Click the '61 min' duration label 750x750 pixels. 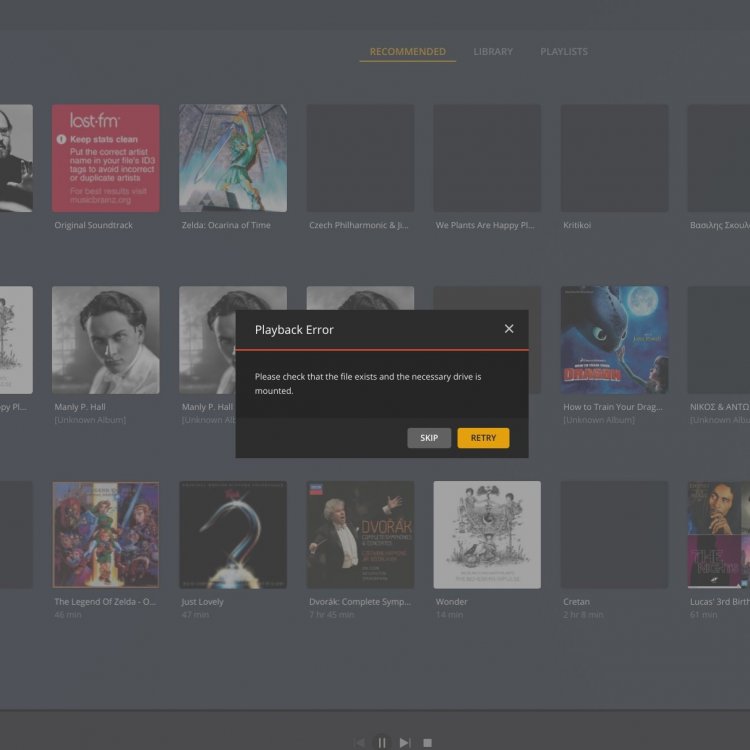coord(703,615)
